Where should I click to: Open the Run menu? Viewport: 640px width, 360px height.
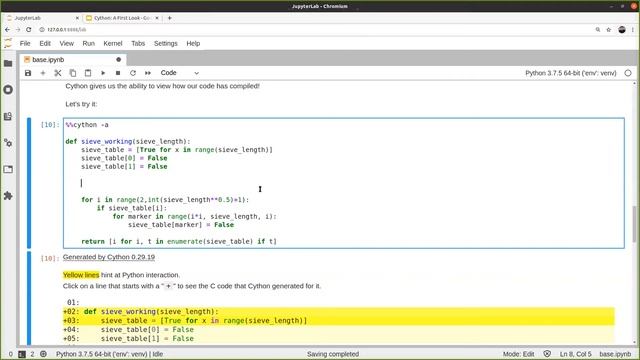tap(89, 43)
